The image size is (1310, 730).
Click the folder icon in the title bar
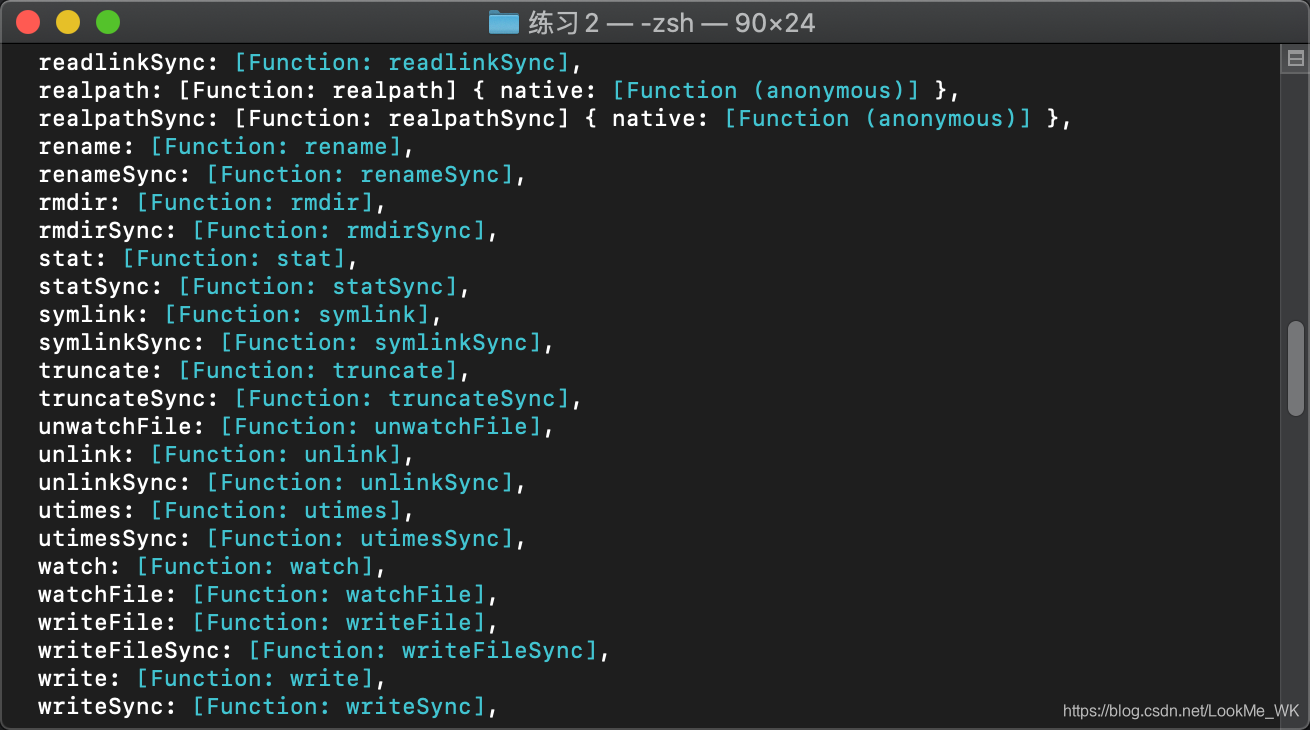(504, 22)
